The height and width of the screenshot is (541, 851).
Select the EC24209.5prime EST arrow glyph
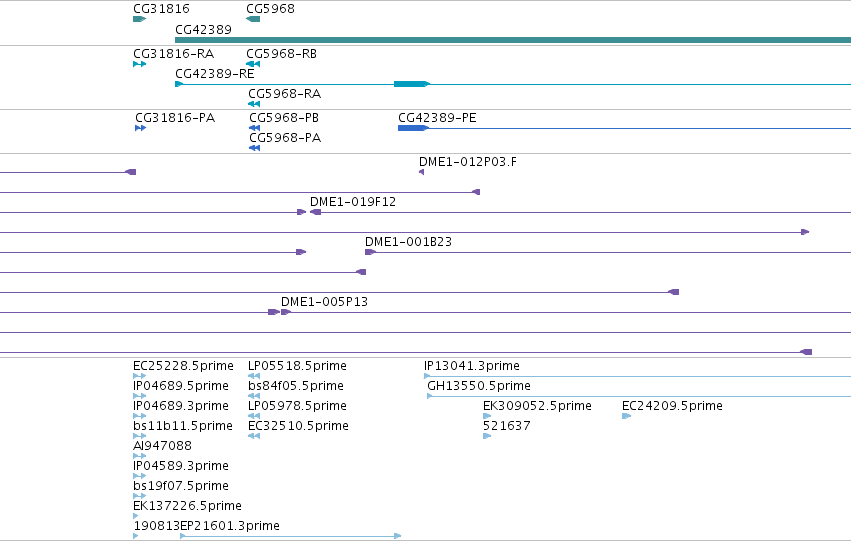coord(626,416)
